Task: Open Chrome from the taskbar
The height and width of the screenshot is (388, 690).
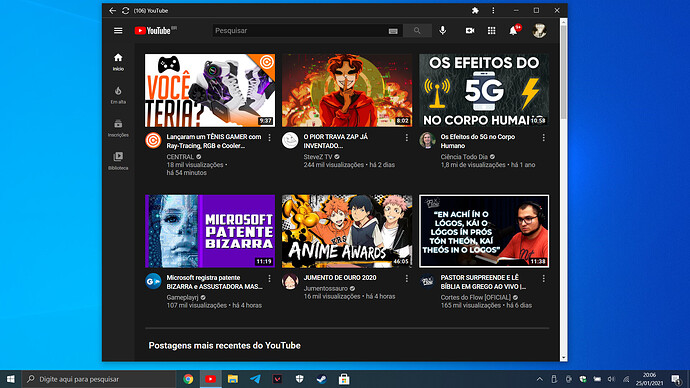Action: (188, 379)
